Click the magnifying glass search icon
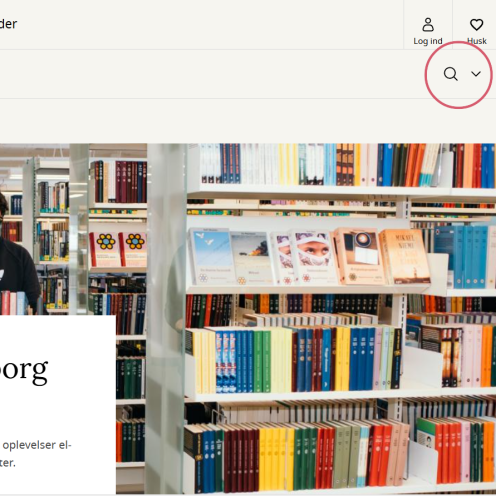 (x=451, y=74)
